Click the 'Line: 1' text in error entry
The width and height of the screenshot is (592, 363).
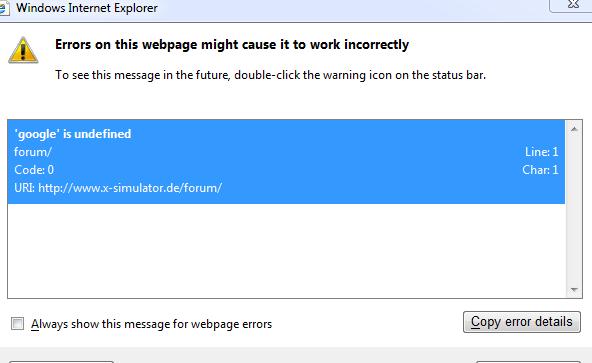click(541, 152)
